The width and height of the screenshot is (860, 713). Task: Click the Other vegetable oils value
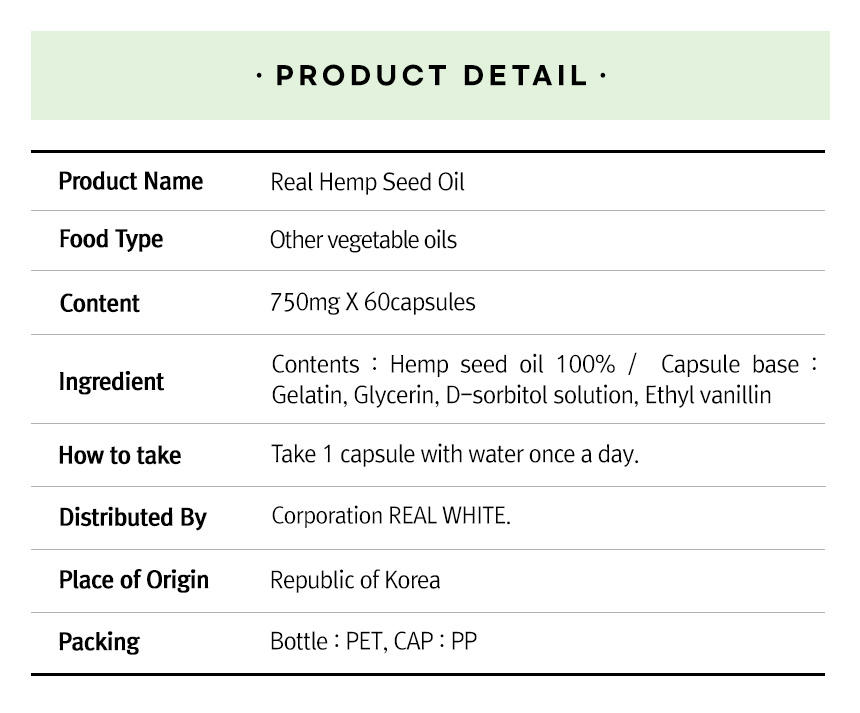coord(363,240)
